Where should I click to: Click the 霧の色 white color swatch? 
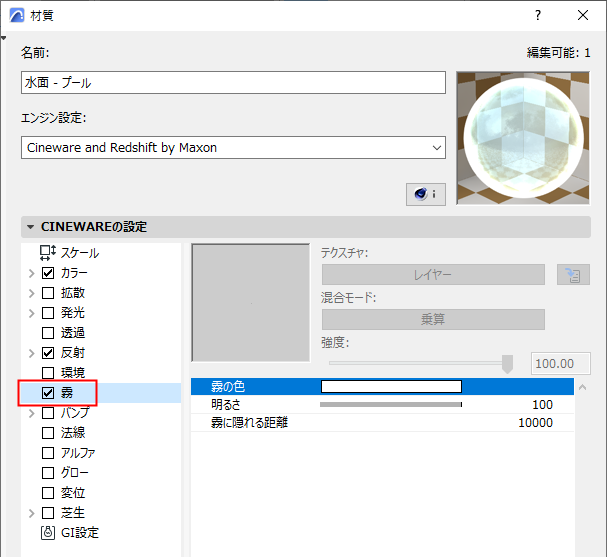[x=391, y=386]
